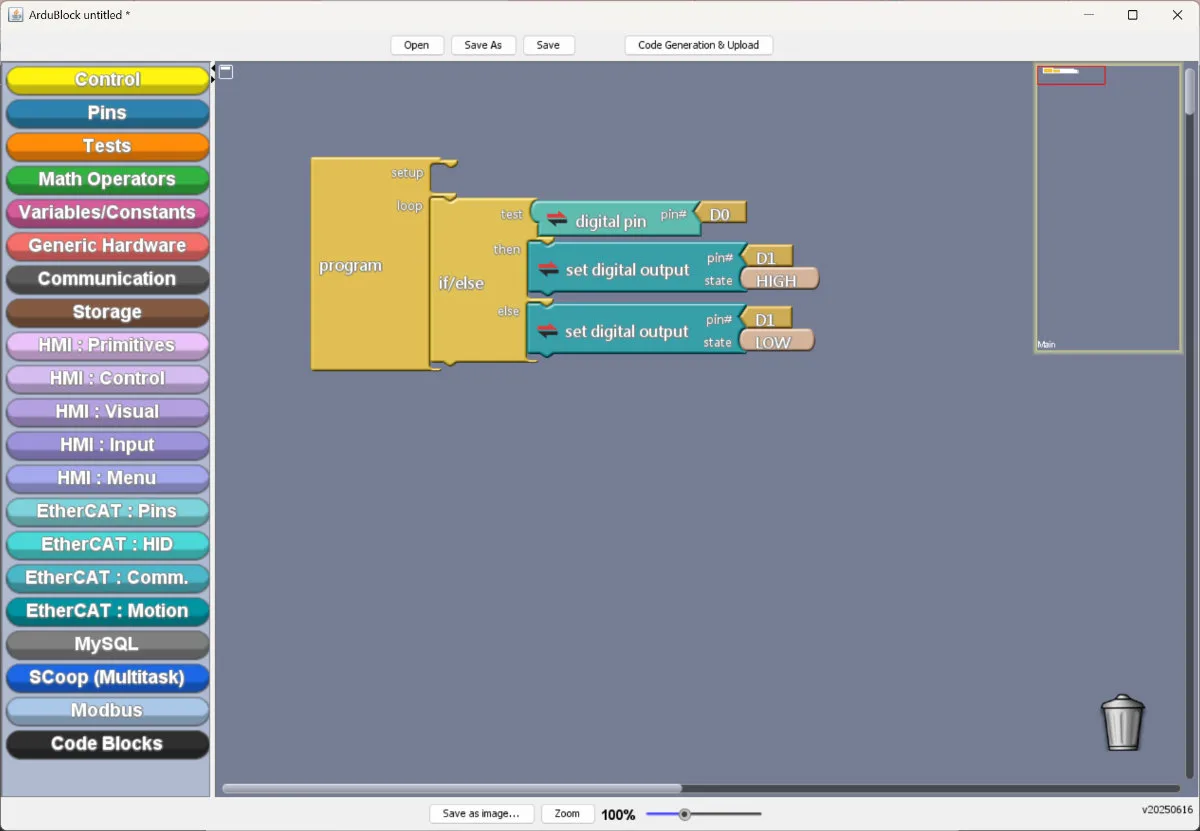1200x831 pixels.
Task: Expand the Pins block category
Action: (107, 113)
